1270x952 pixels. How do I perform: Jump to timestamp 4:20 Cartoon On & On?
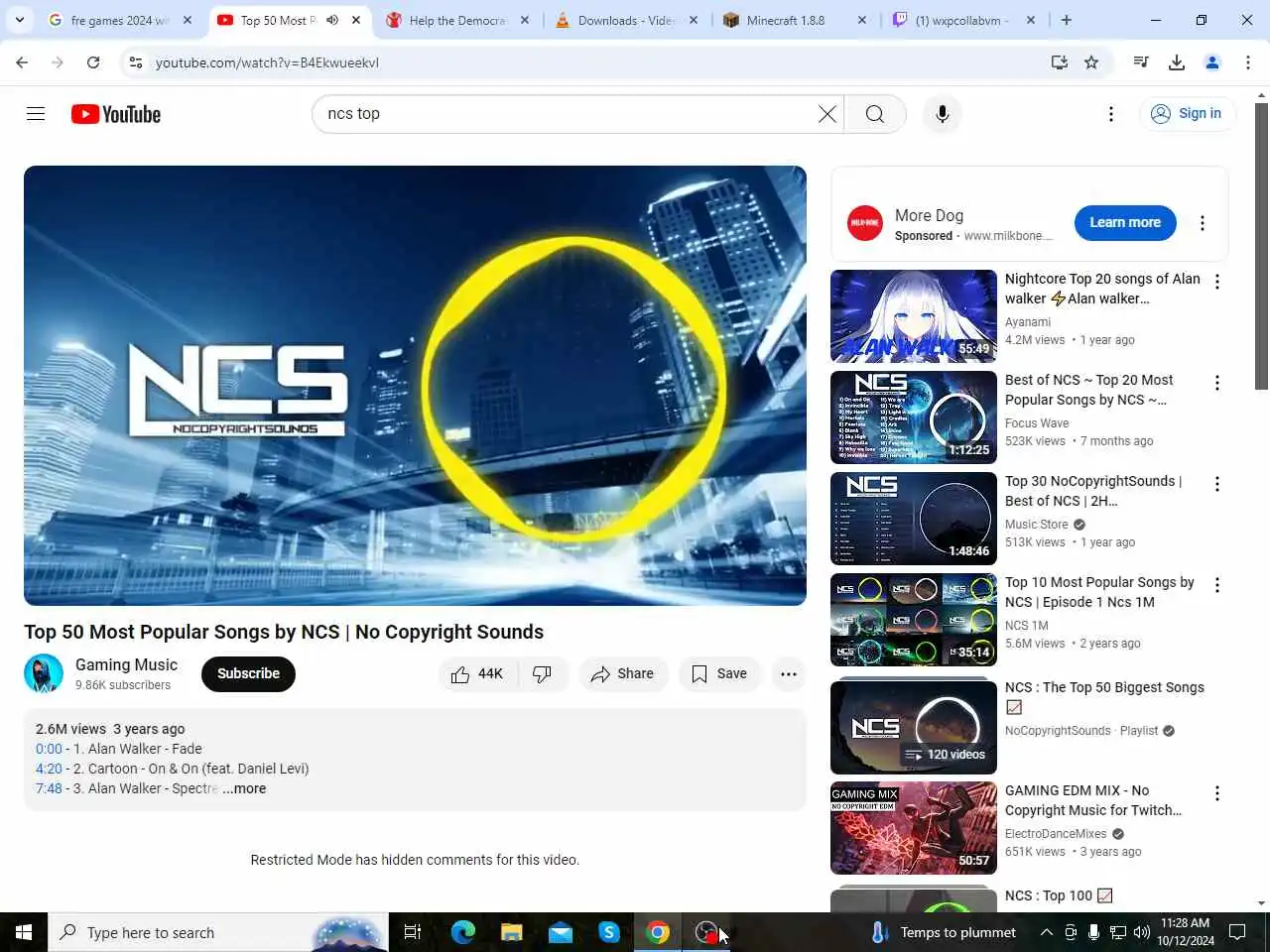(49, 769)
